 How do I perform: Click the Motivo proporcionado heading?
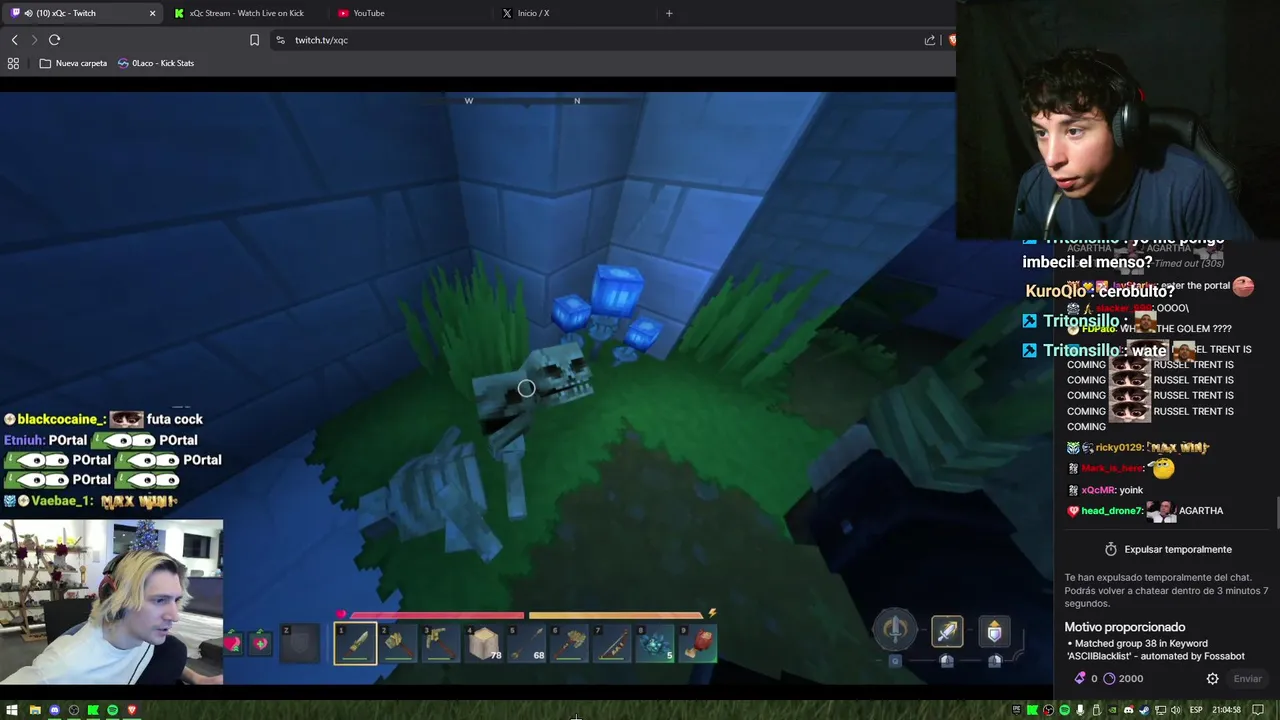(x=1124, y=627)
